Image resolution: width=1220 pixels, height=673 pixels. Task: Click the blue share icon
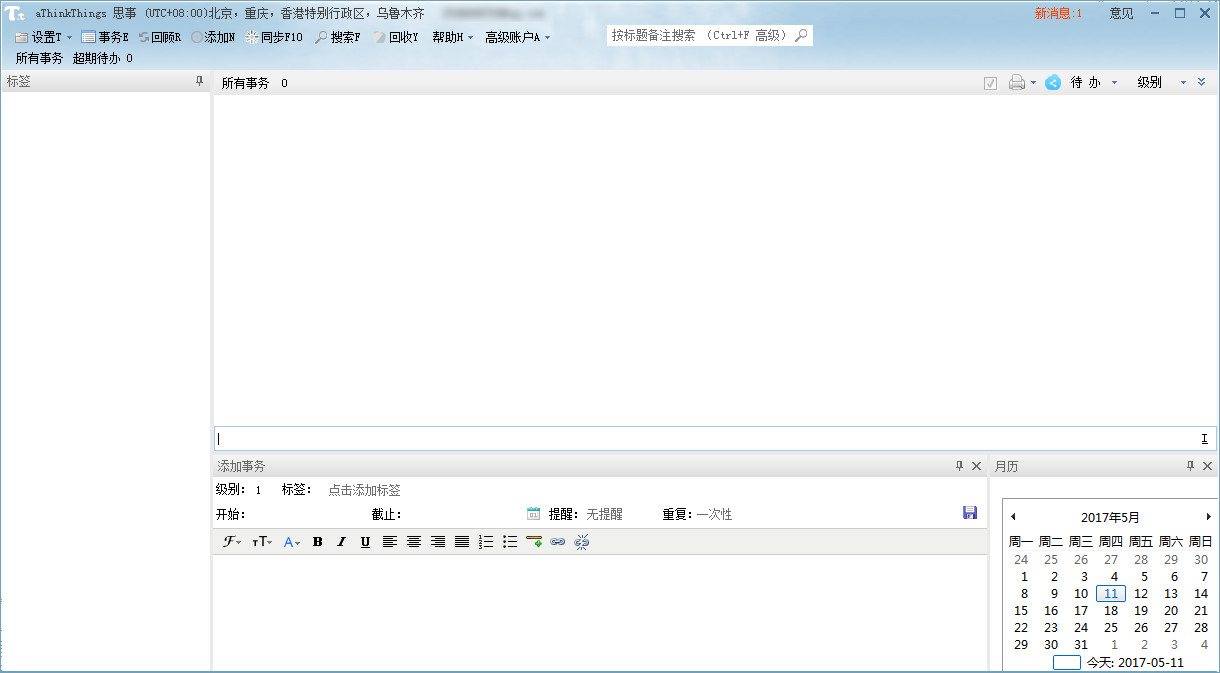(x=1053, y=83)
